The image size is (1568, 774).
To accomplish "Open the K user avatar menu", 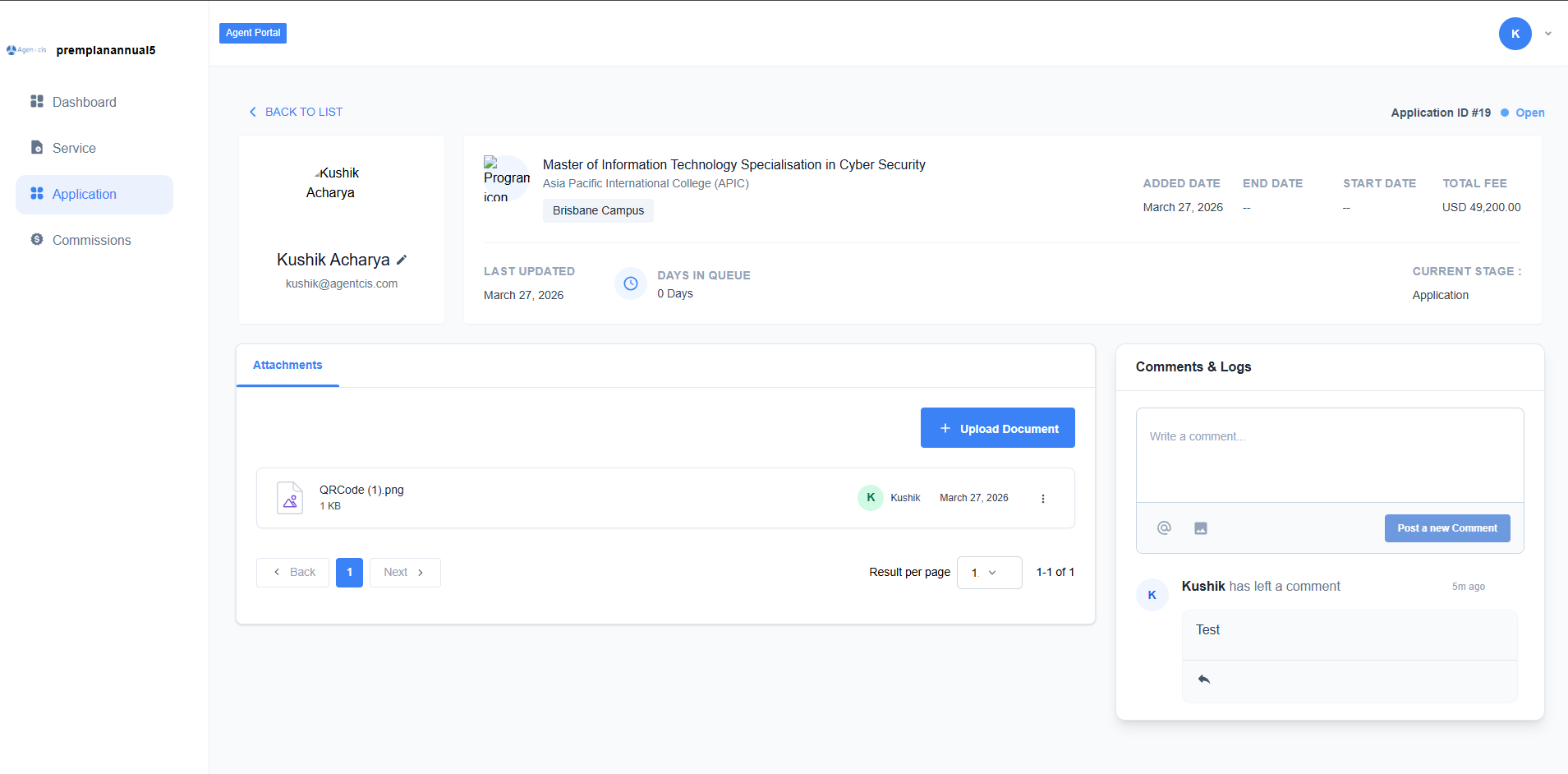I will tap(1515, 34).
